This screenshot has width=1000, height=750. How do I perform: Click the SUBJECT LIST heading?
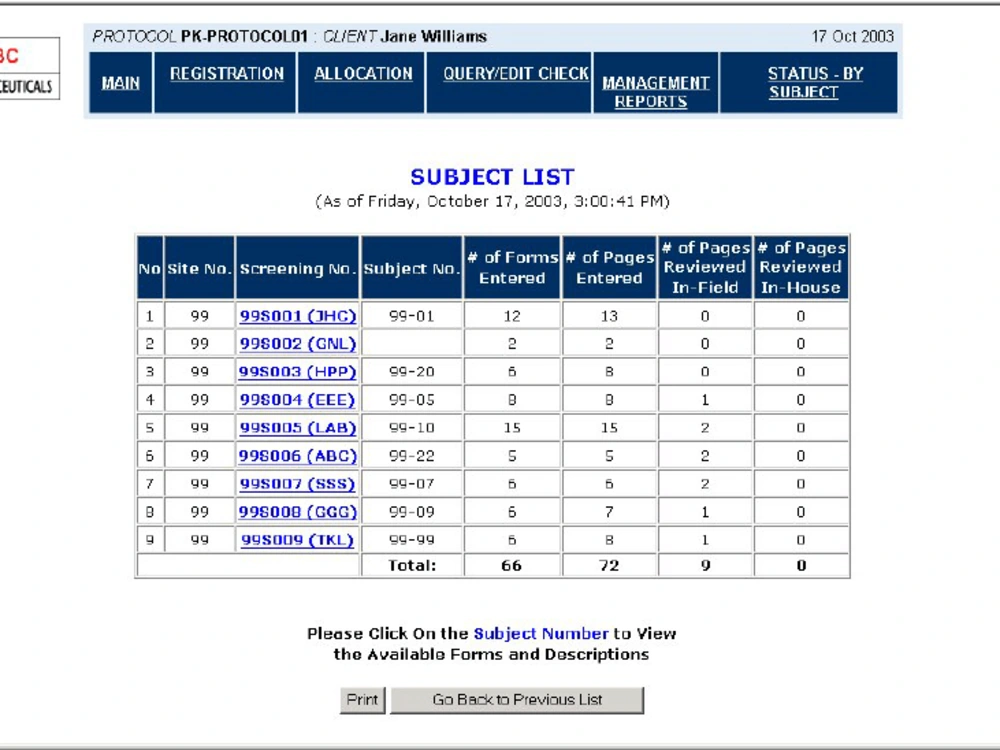(492, 177)
